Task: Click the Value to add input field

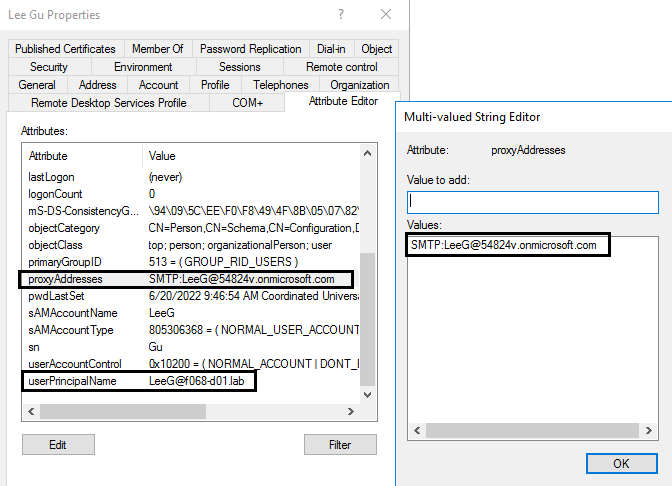Action: [x=532, y=202]
